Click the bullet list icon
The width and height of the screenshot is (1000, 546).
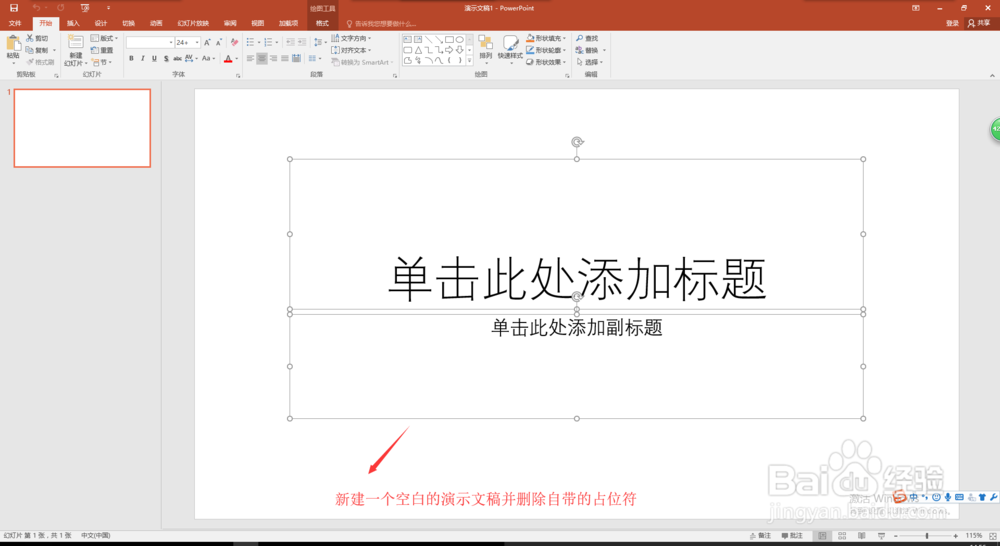pos(250,42)
